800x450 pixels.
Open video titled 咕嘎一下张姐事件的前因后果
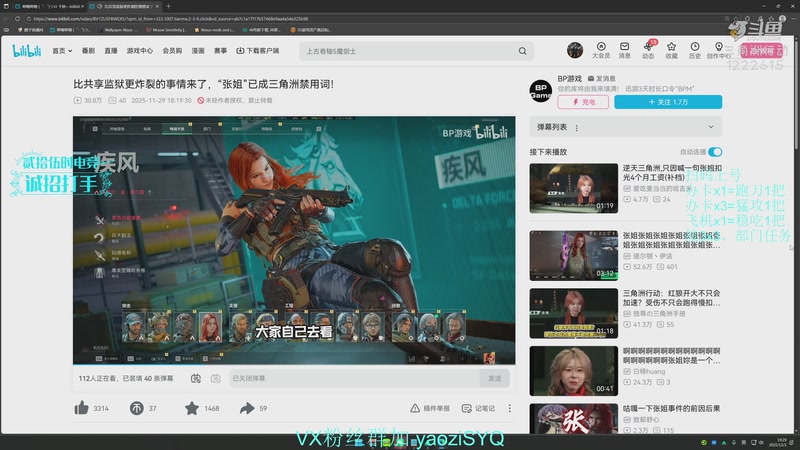(x=671, y=408)
